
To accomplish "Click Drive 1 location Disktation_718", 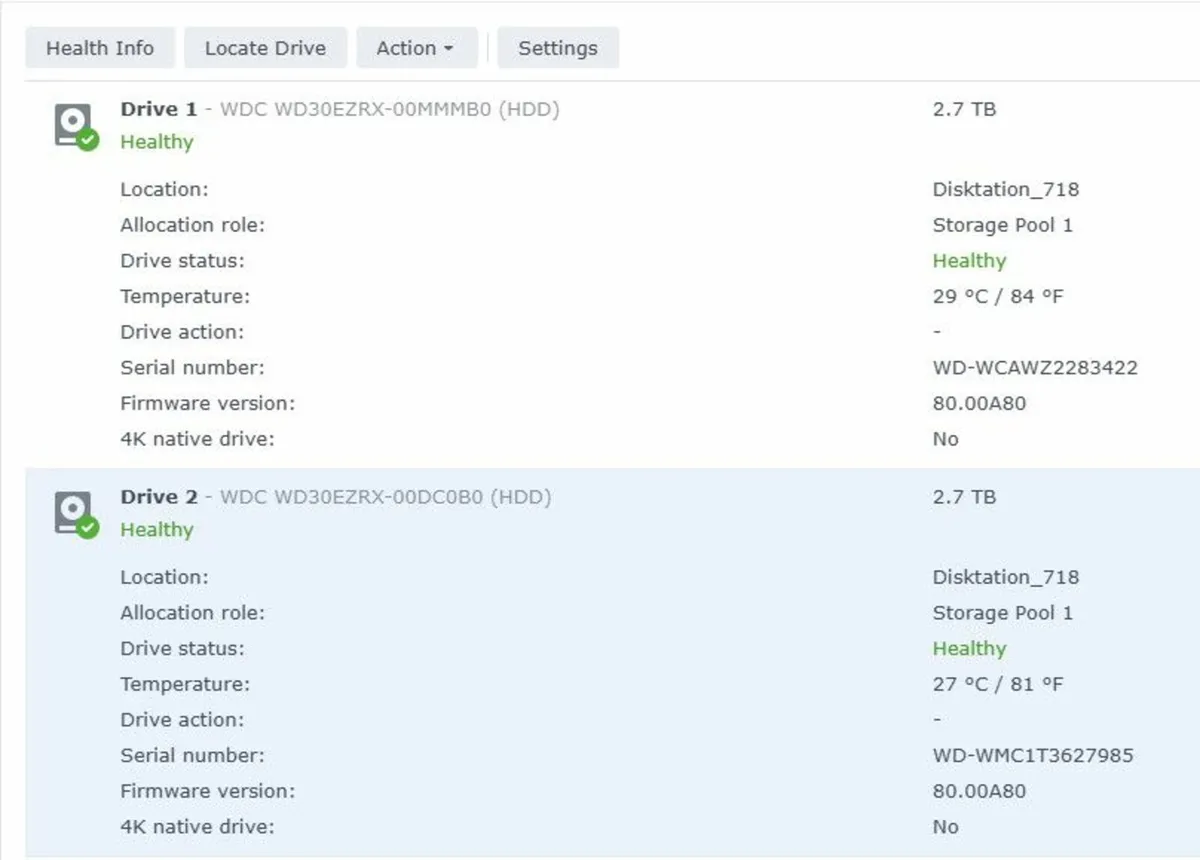I will click(1006, 190).
